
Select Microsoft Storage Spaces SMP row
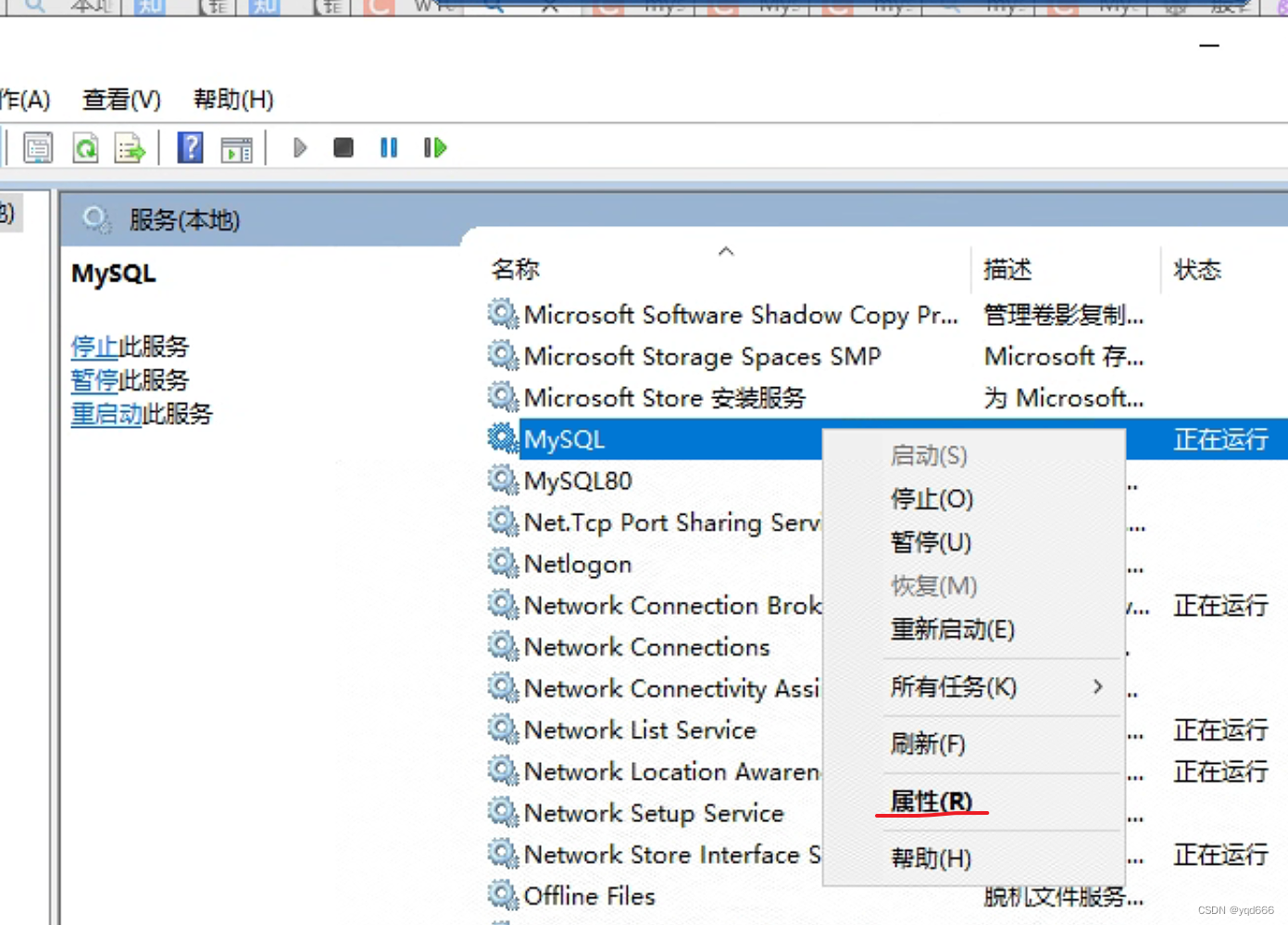[702, 356]
